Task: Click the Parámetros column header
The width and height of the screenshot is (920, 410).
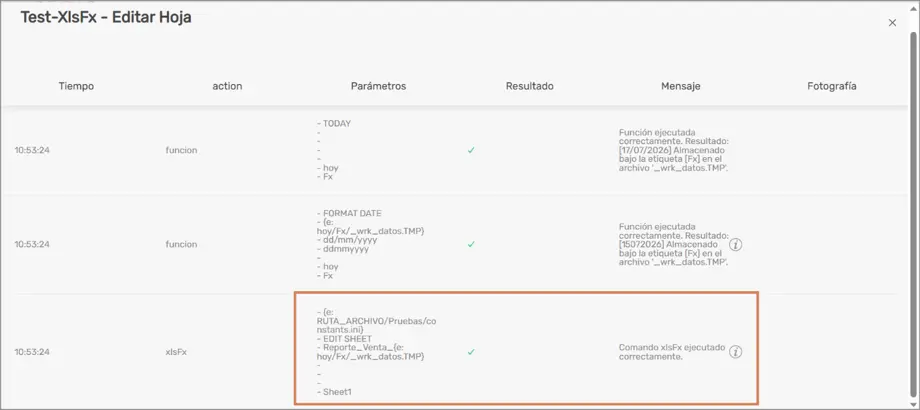Action: [x=378, y=86]
